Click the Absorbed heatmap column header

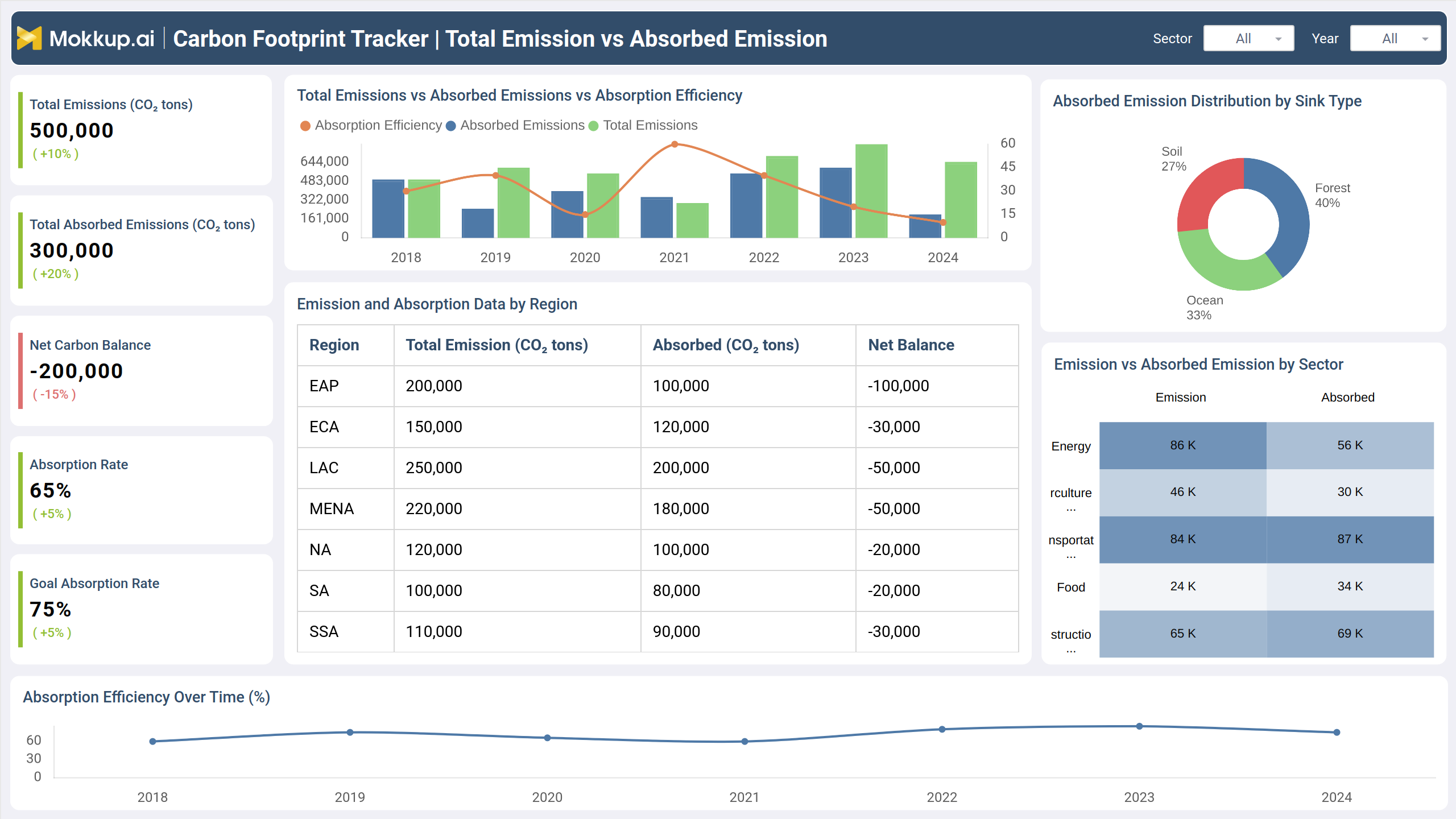[x=1348, y=398]
